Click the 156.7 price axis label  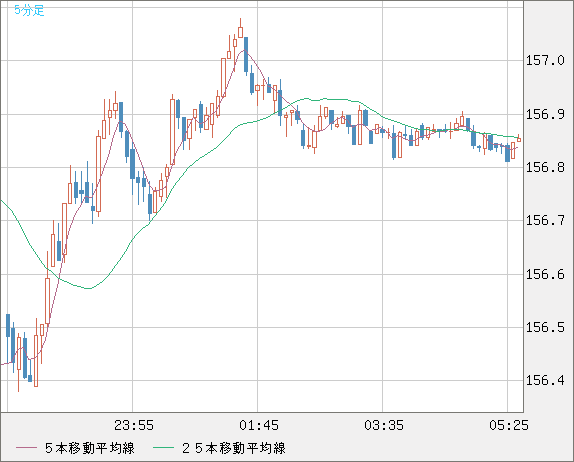click(545, 221)
